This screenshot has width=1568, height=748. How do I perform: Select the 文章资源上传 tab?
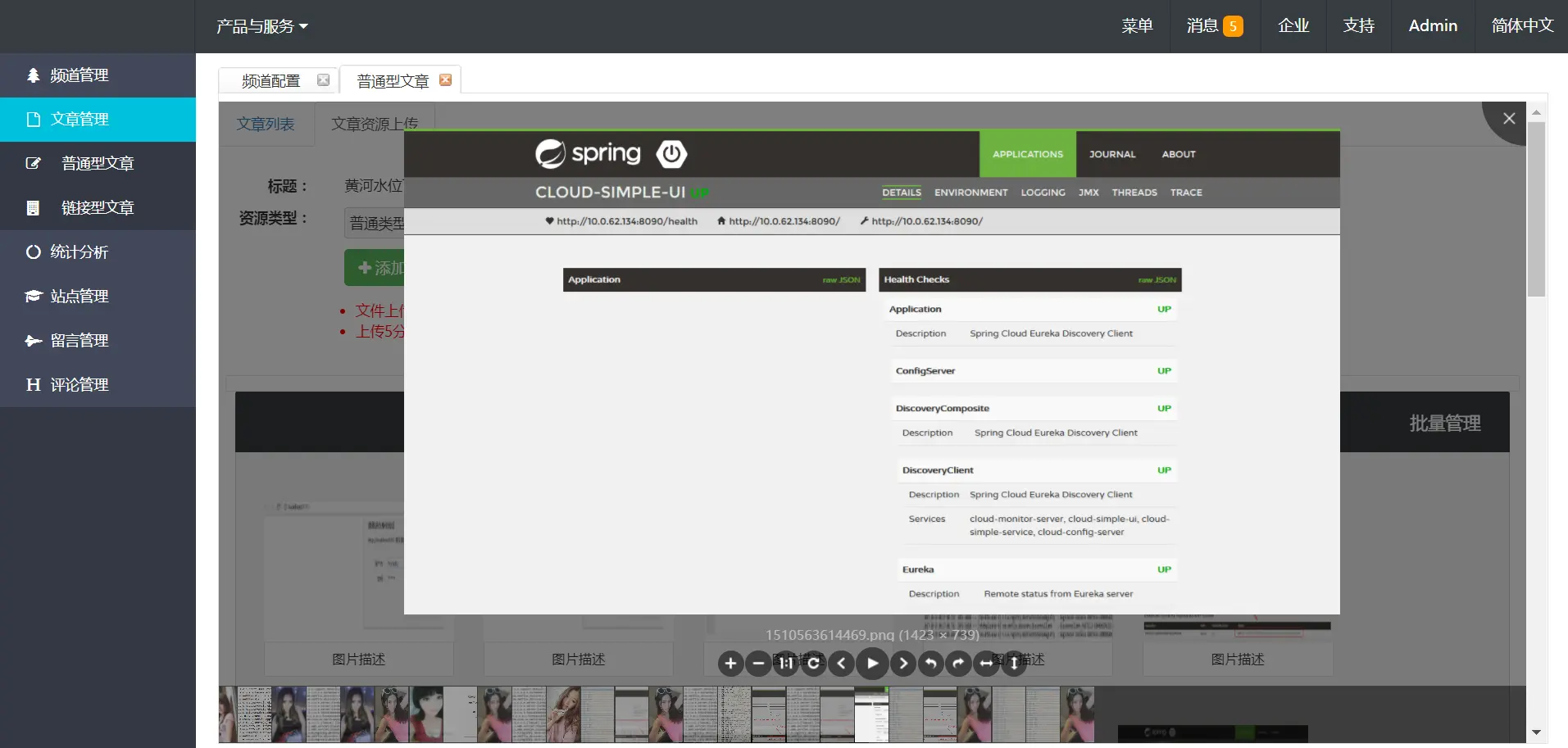pos(375,124)
